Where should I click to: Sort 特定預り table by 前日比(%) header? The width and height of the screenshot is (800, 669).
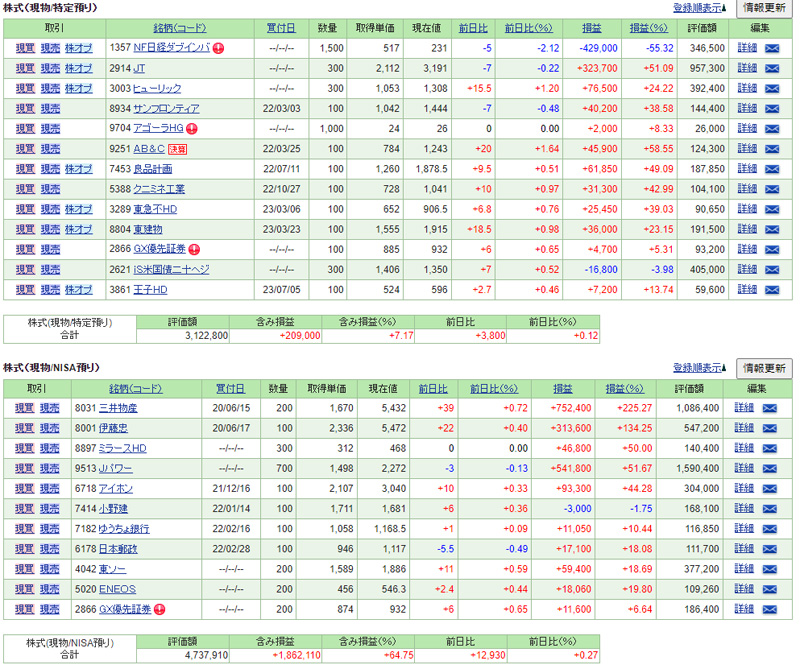coord(529,29)
